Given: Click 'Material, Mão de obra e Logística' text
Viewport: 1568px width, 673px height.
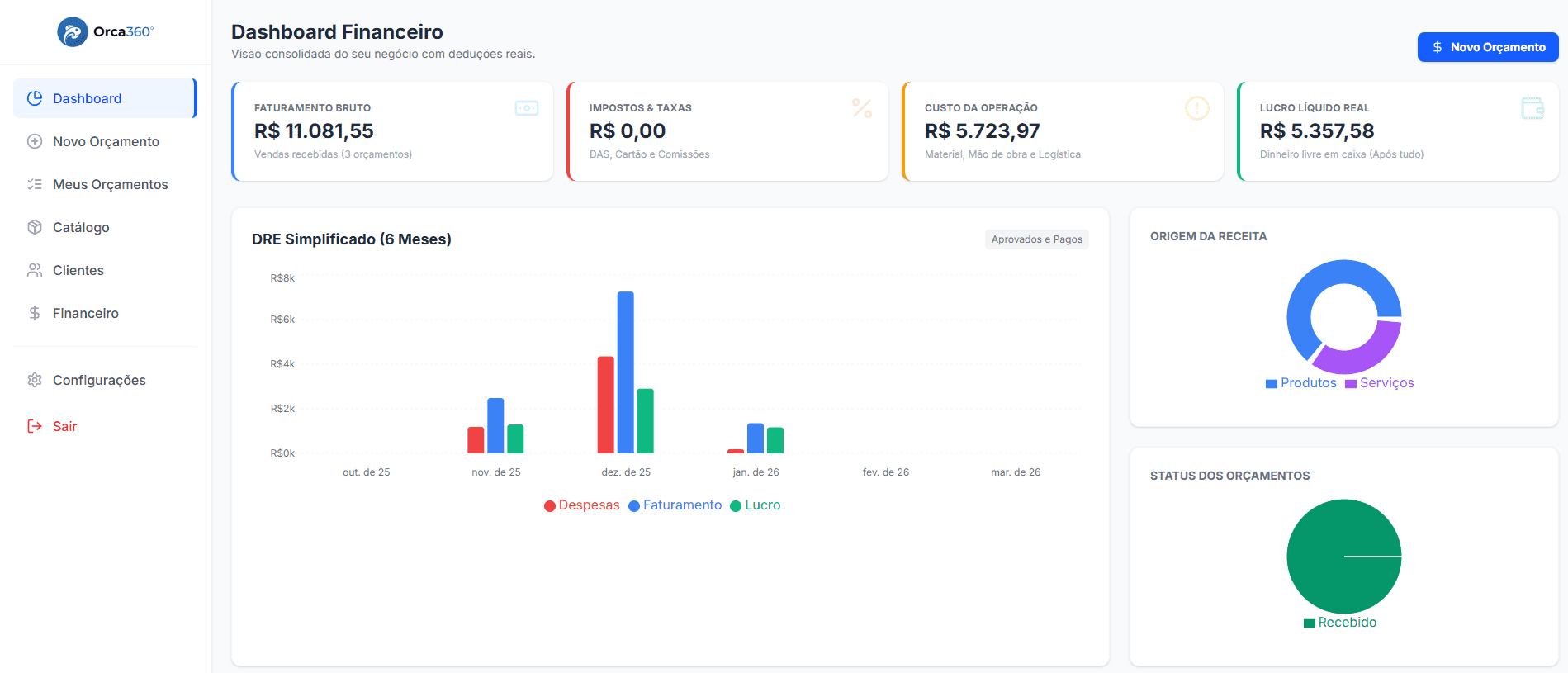Looking at the screenshot, I should (1002, 154).
